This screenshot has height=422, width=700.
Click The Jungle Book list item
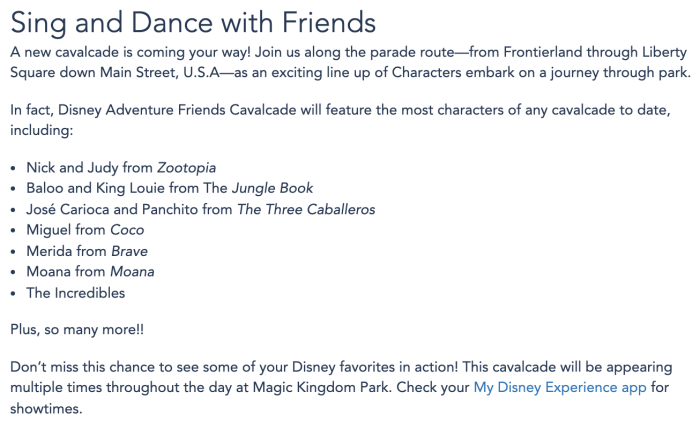tap(170, 188)
